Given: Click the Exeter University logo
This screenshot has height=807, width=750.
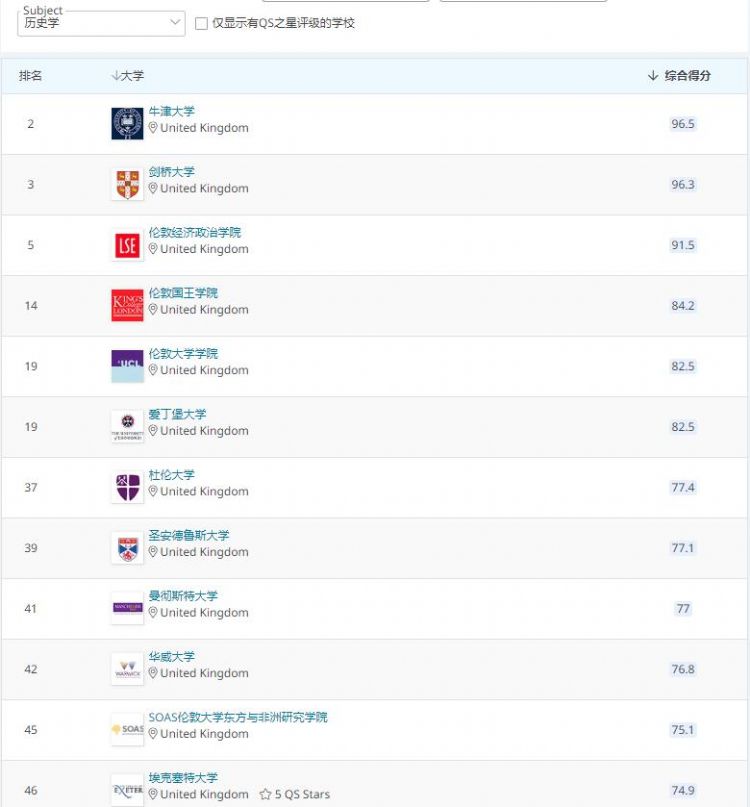Looking at the screenshot, I should (126, 789).
